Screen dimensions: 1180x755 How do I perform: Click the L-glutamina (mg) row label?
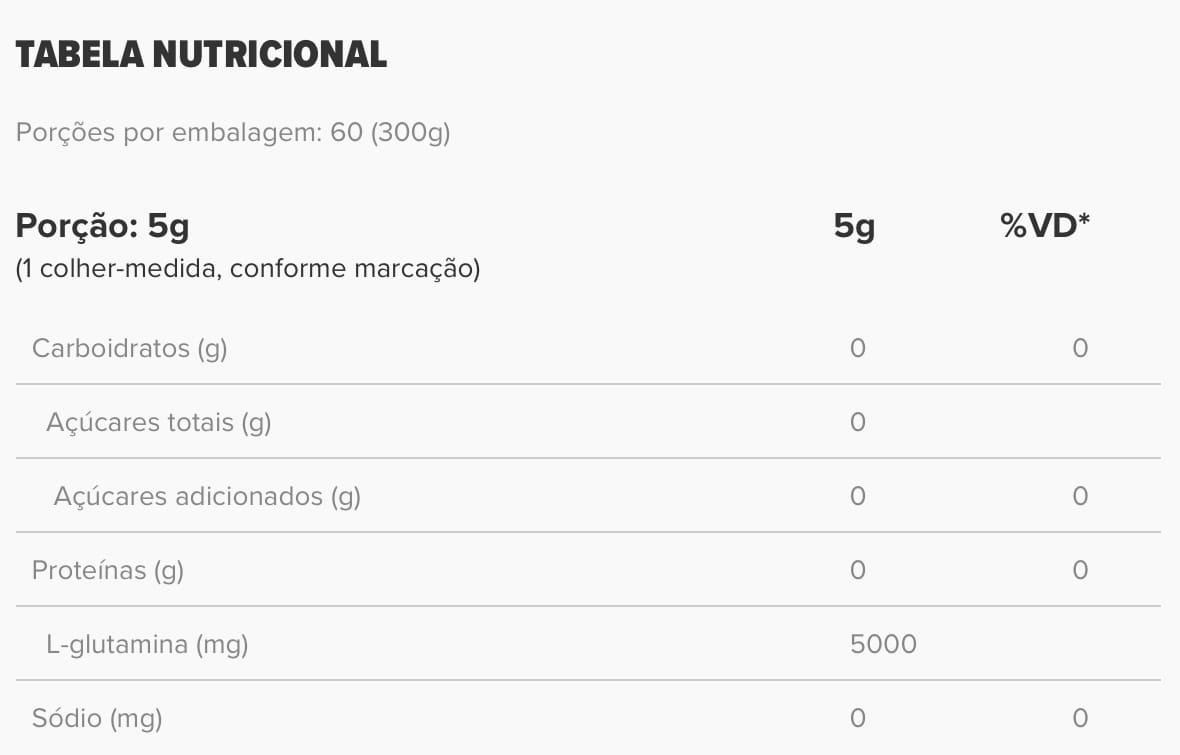click(147, 644)
